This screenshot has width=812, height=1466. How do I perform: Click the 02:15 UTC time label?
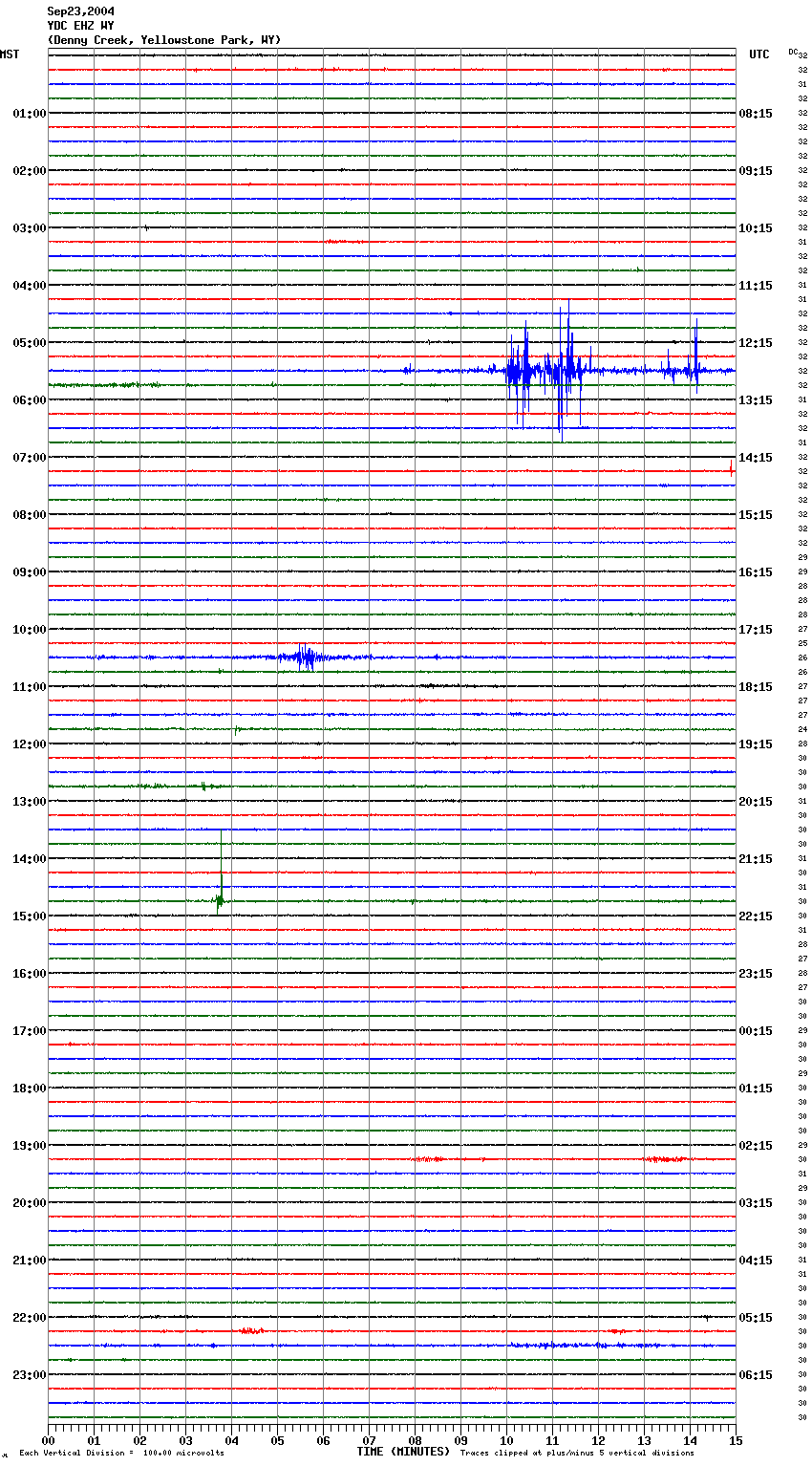click(756, 1146)
